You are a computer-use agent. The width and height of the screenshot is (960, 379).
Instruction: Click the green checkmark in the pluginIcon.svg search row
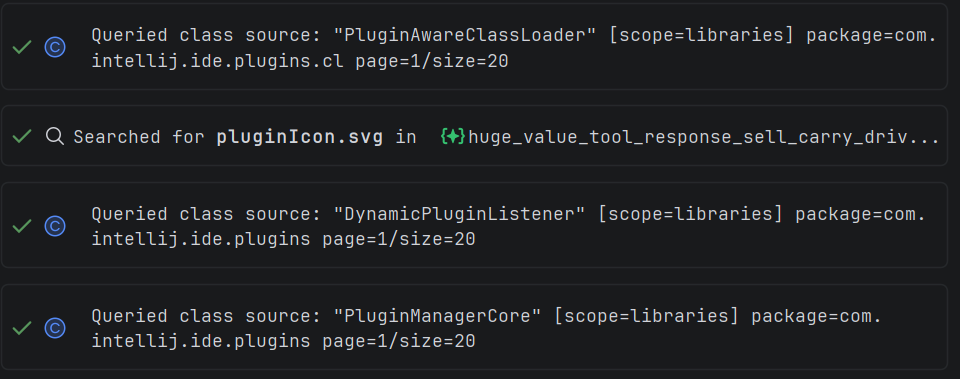(22, 136)
